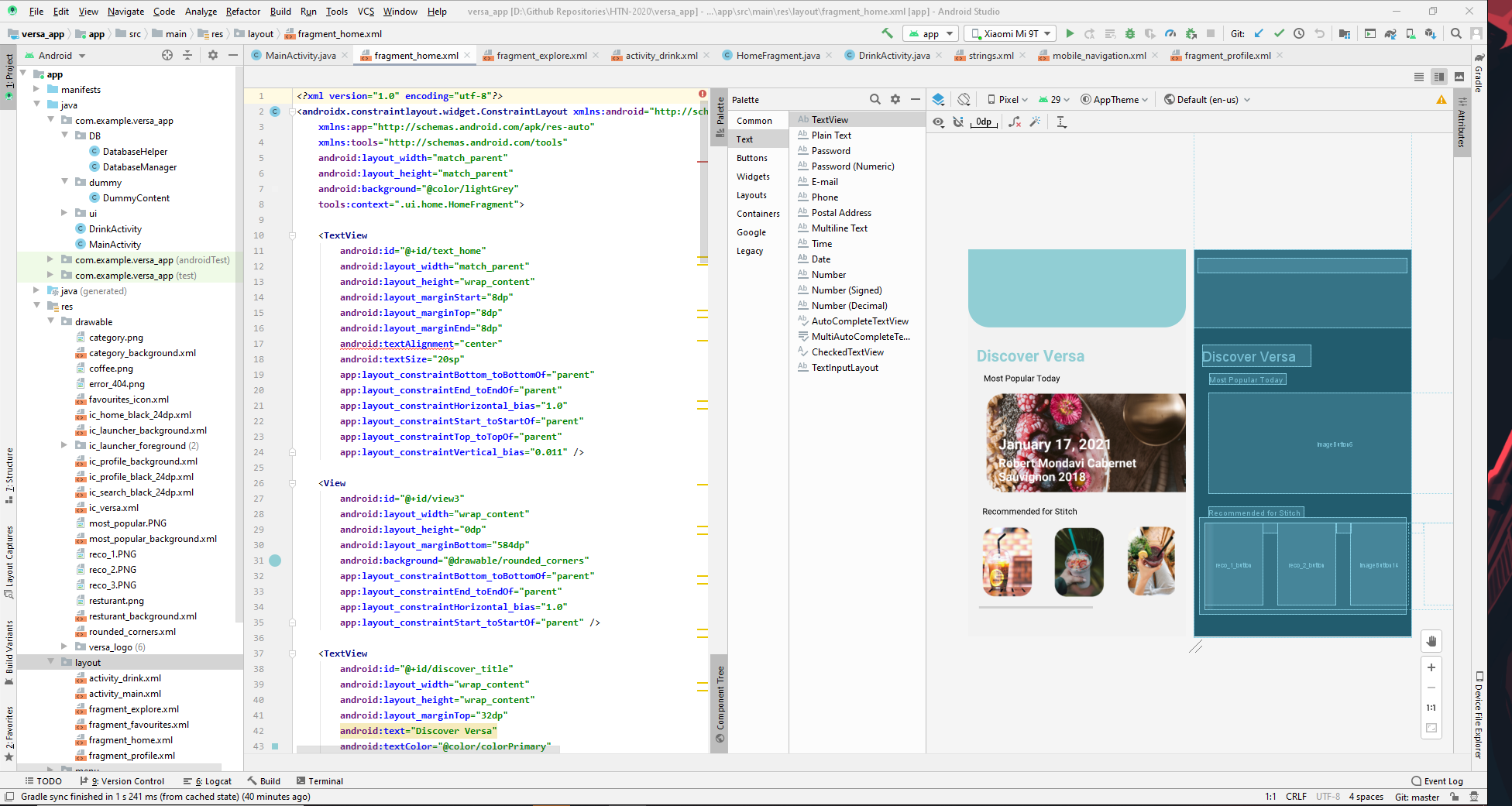Click the Debug app bug icon

(1130, 33)
